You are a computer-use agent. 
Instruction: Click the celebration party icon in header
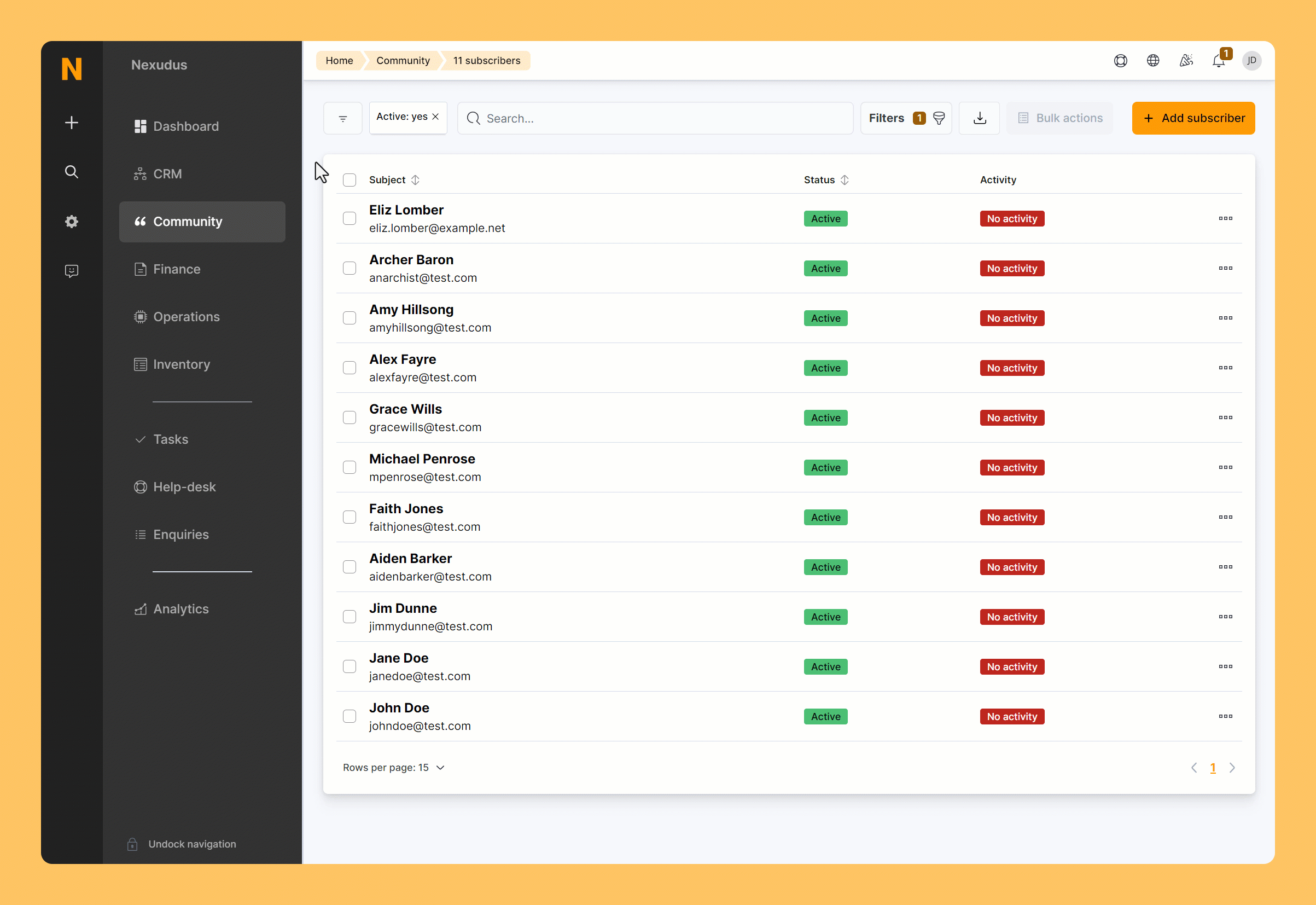tap(1186, 61)
